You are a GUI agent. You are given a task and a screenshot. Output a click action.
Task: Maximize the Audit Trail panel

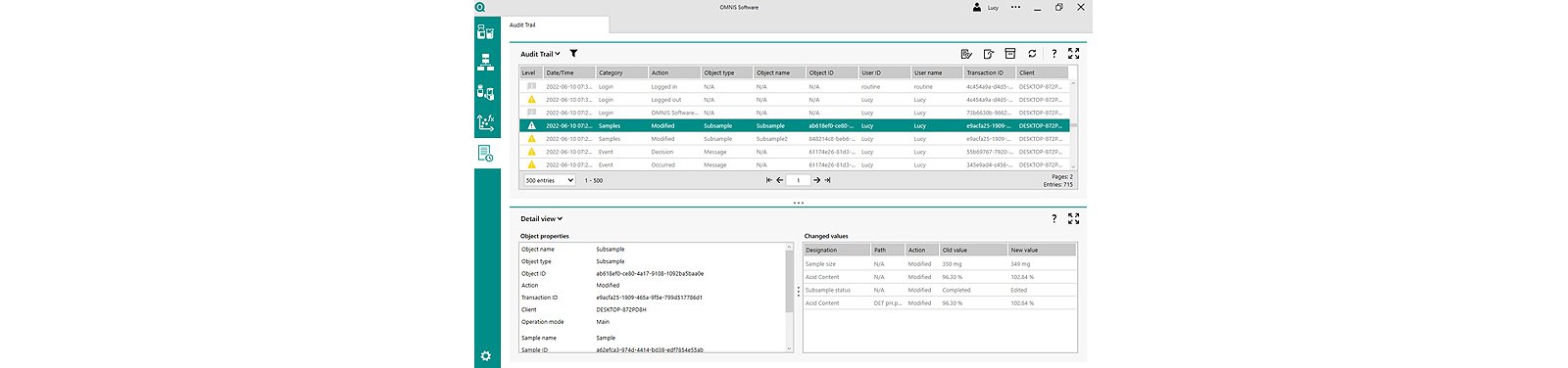(1074, 54)
